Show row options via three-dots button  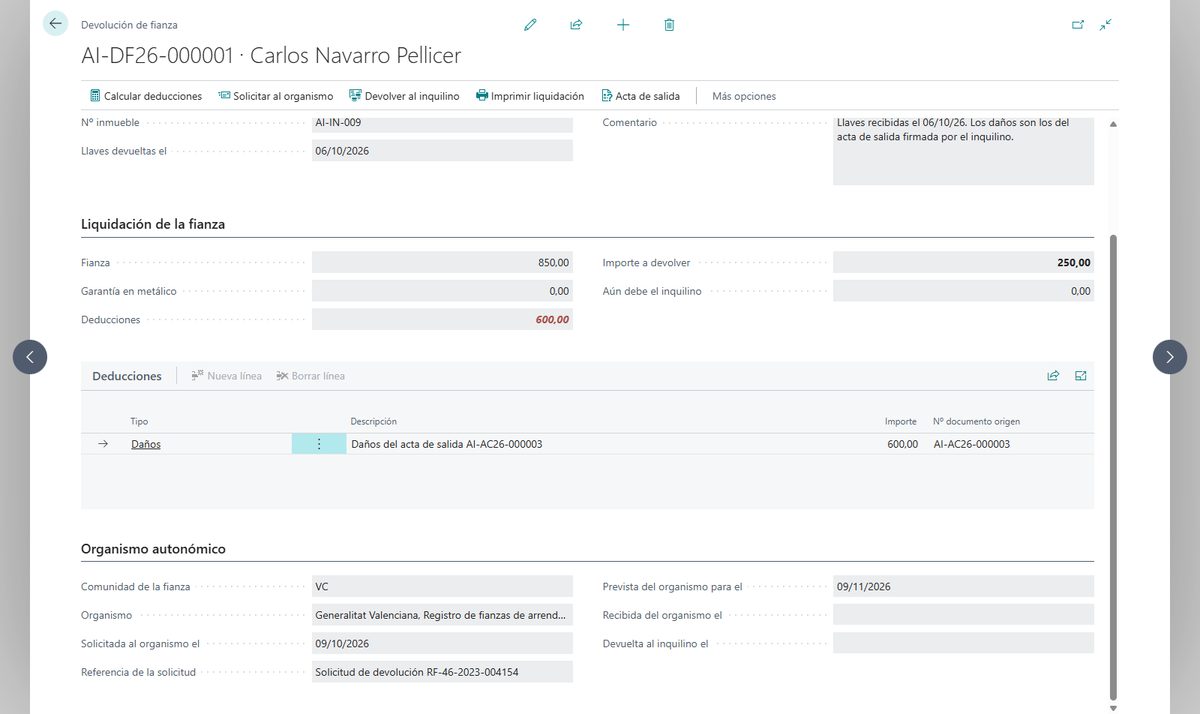coord(319,444)
